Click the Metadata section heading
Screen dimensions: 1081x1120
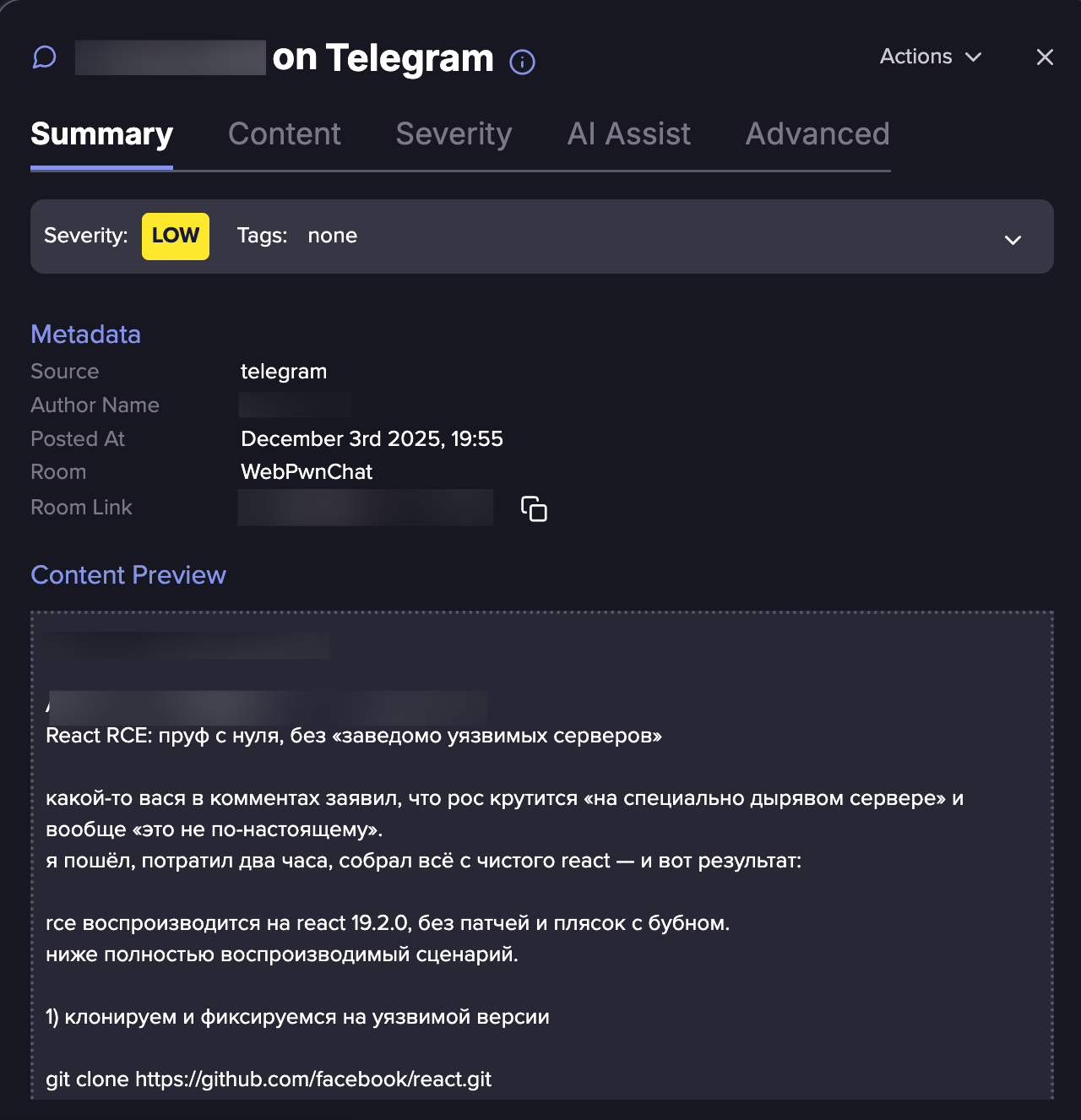85,334
